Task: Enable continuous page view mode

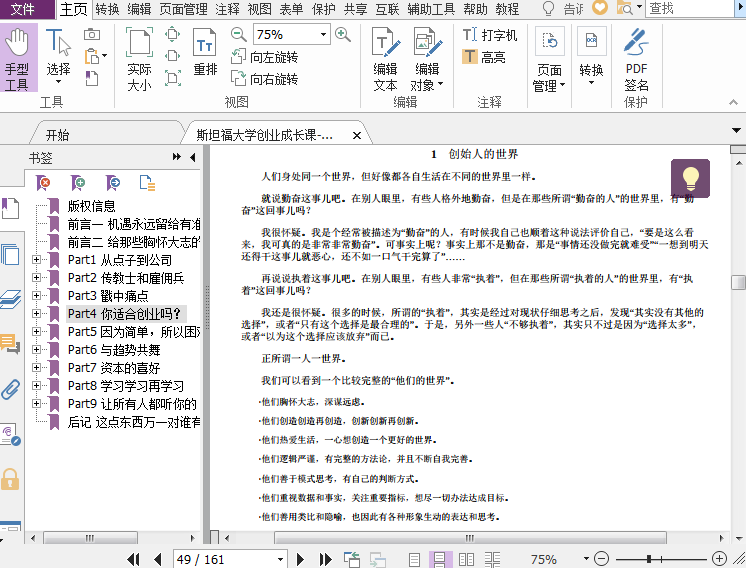Action: (440, 559)
